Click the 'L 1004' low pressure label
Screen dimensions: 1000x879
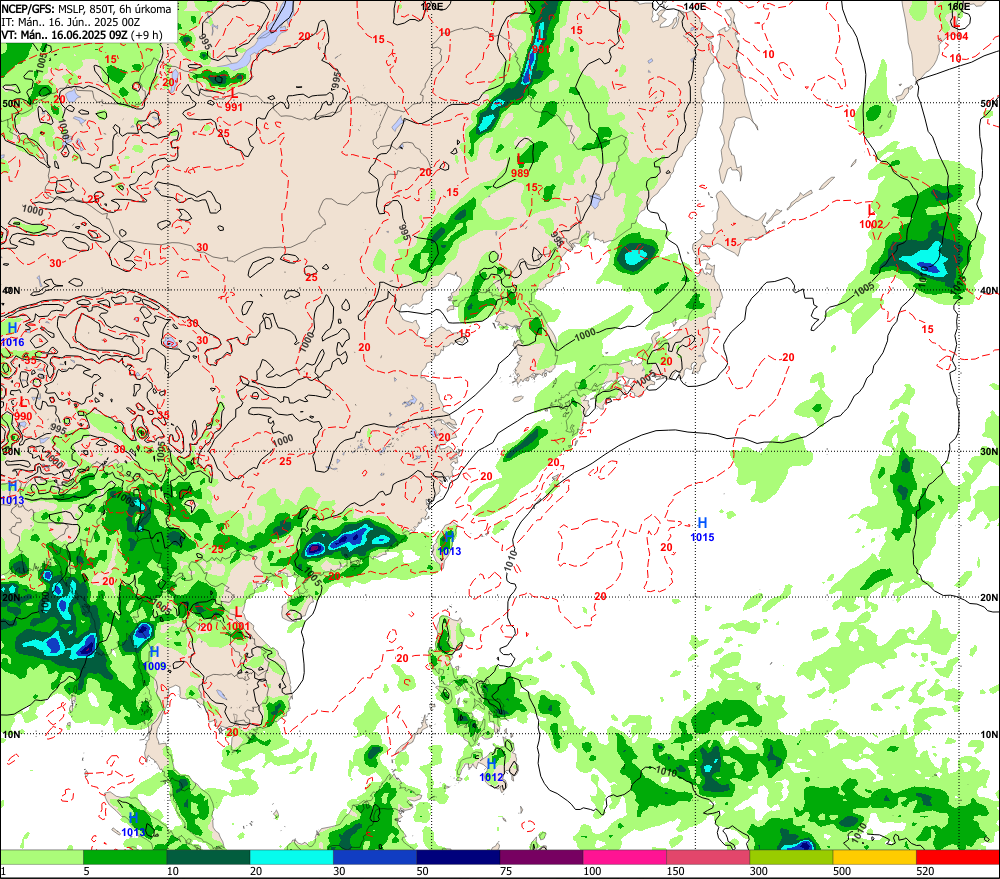[956, 29]
